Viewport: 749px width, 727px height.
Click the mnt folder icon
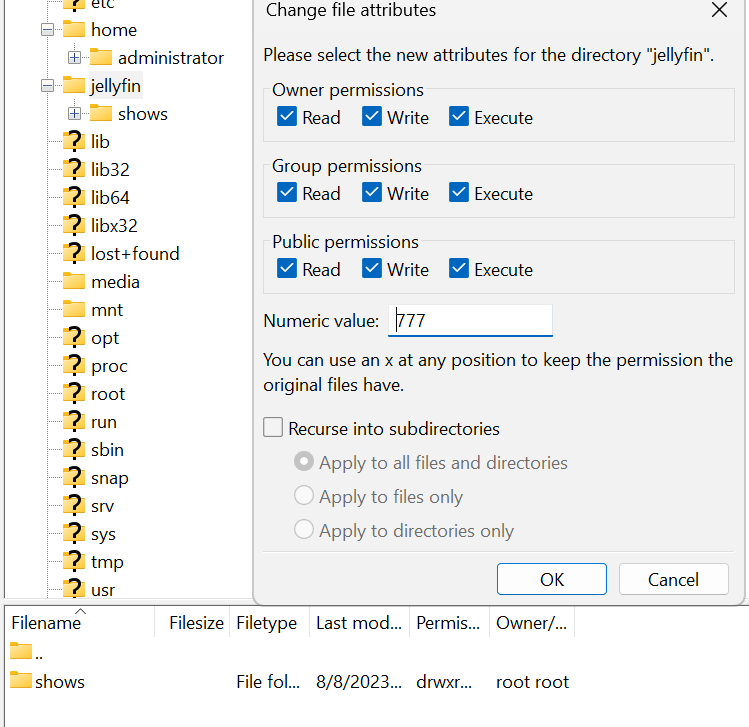74,310
